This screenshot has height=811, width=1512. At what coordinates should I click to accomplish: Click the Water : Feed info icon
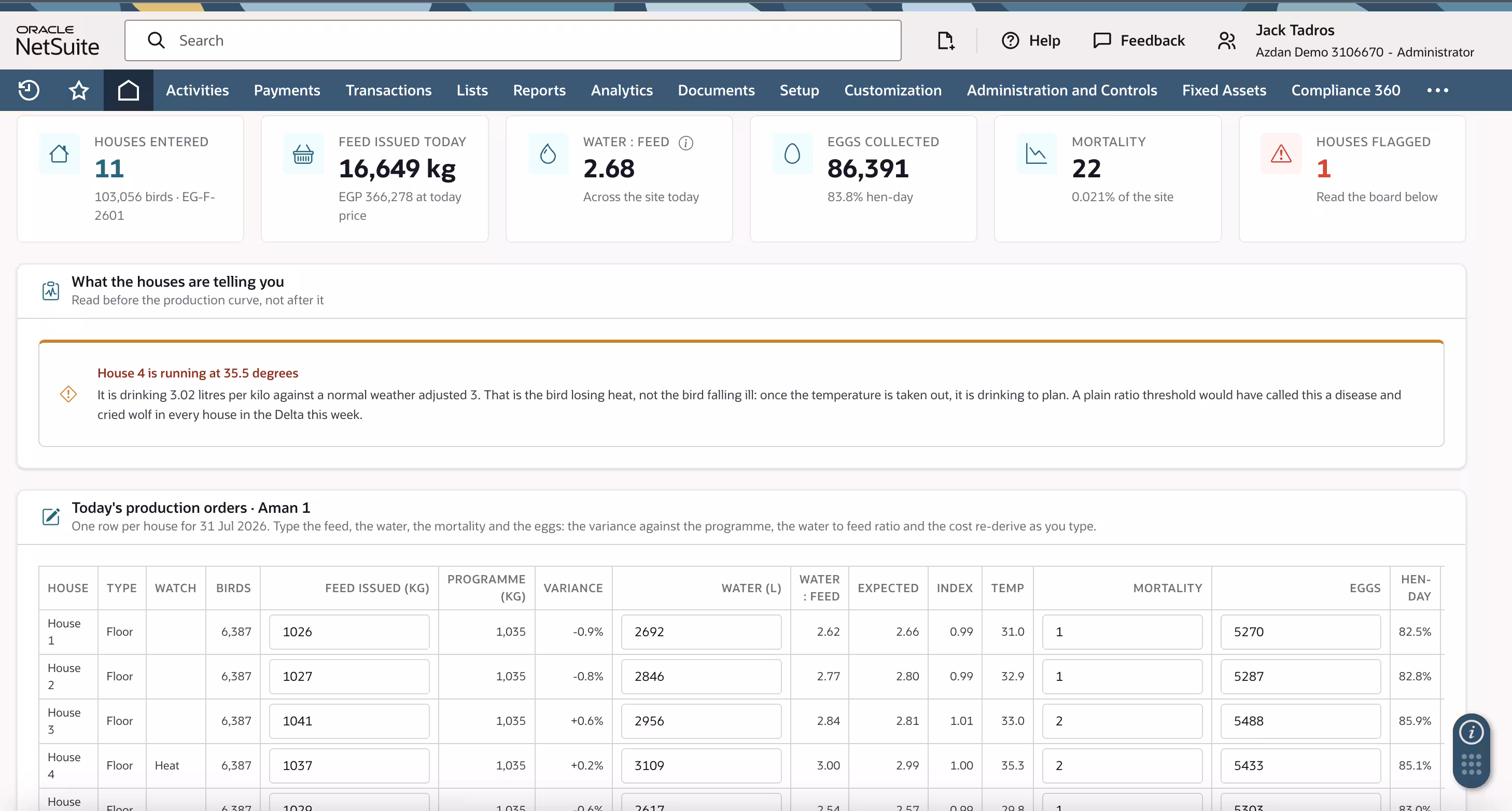(x=685, y=143)
